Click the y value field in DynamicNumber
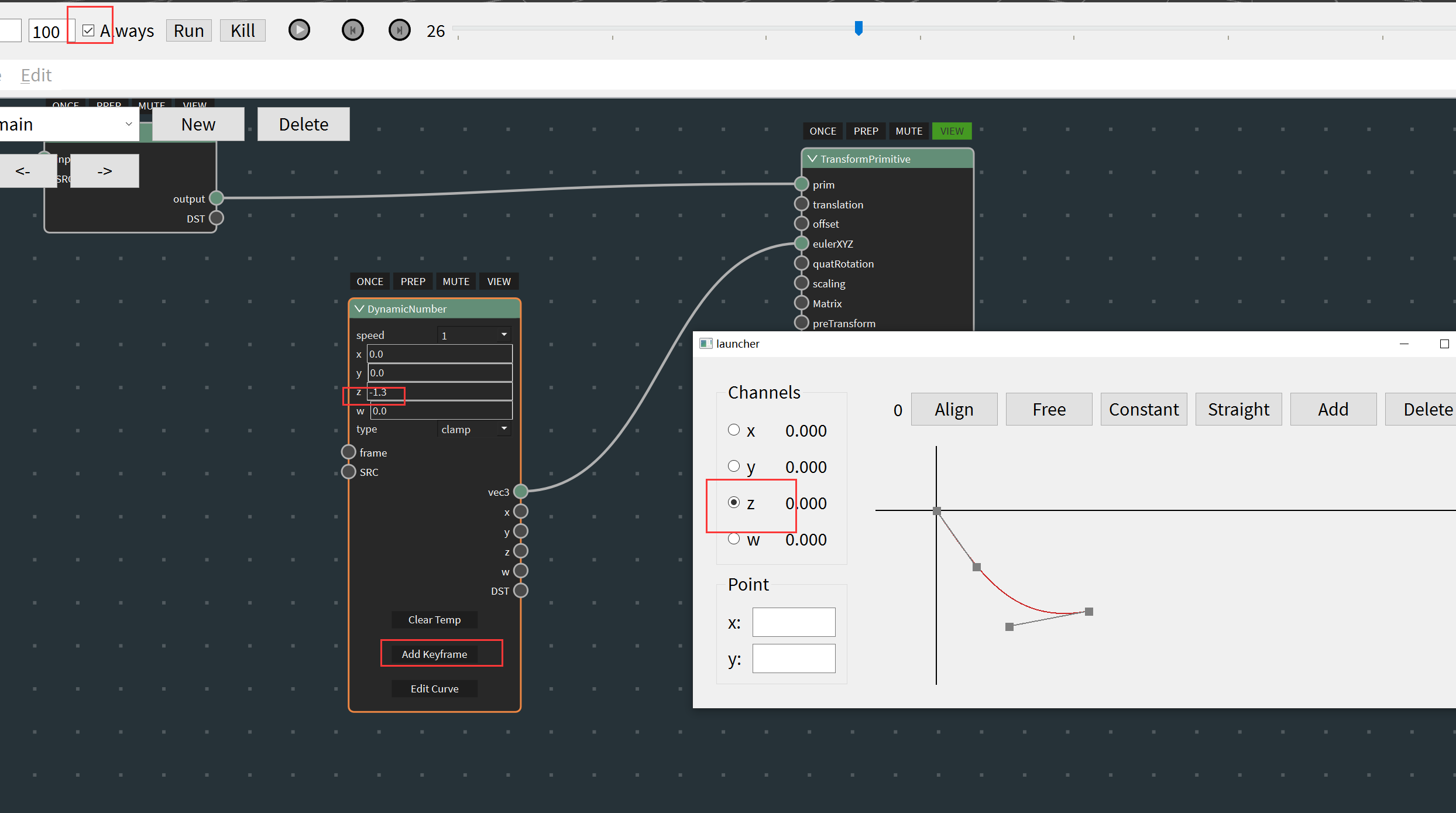This screenshot has height=813, width=1456. tap(440, 372)
